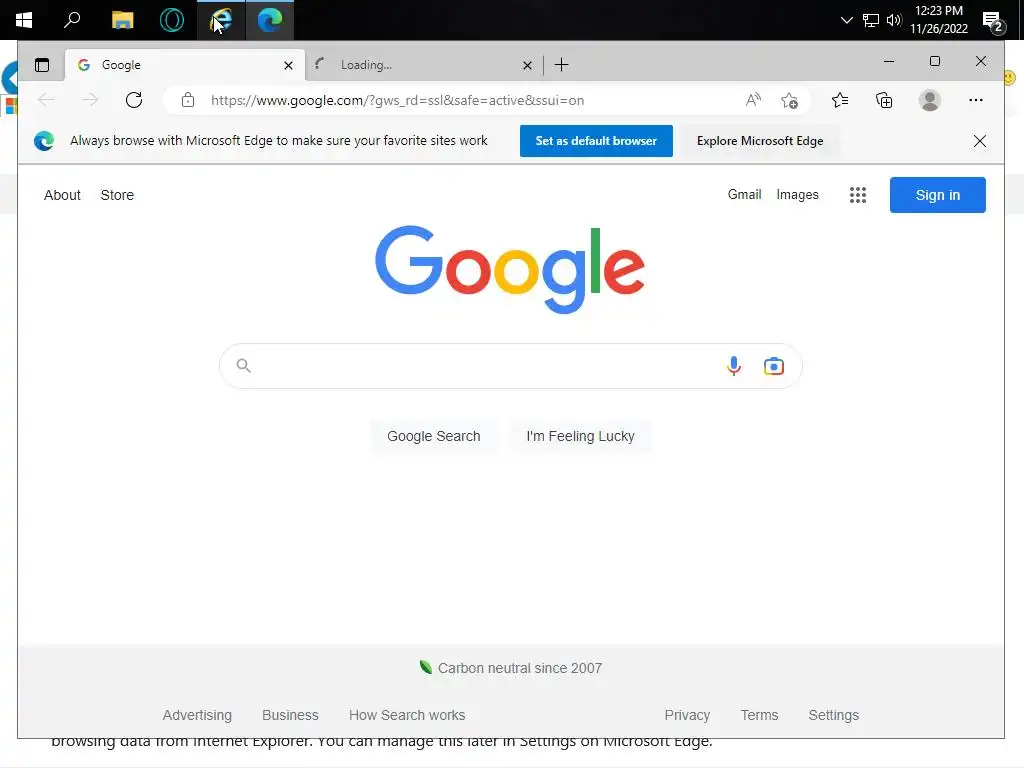Open Collections panel
Screen dimensions: 1024x768
point(884,100)
